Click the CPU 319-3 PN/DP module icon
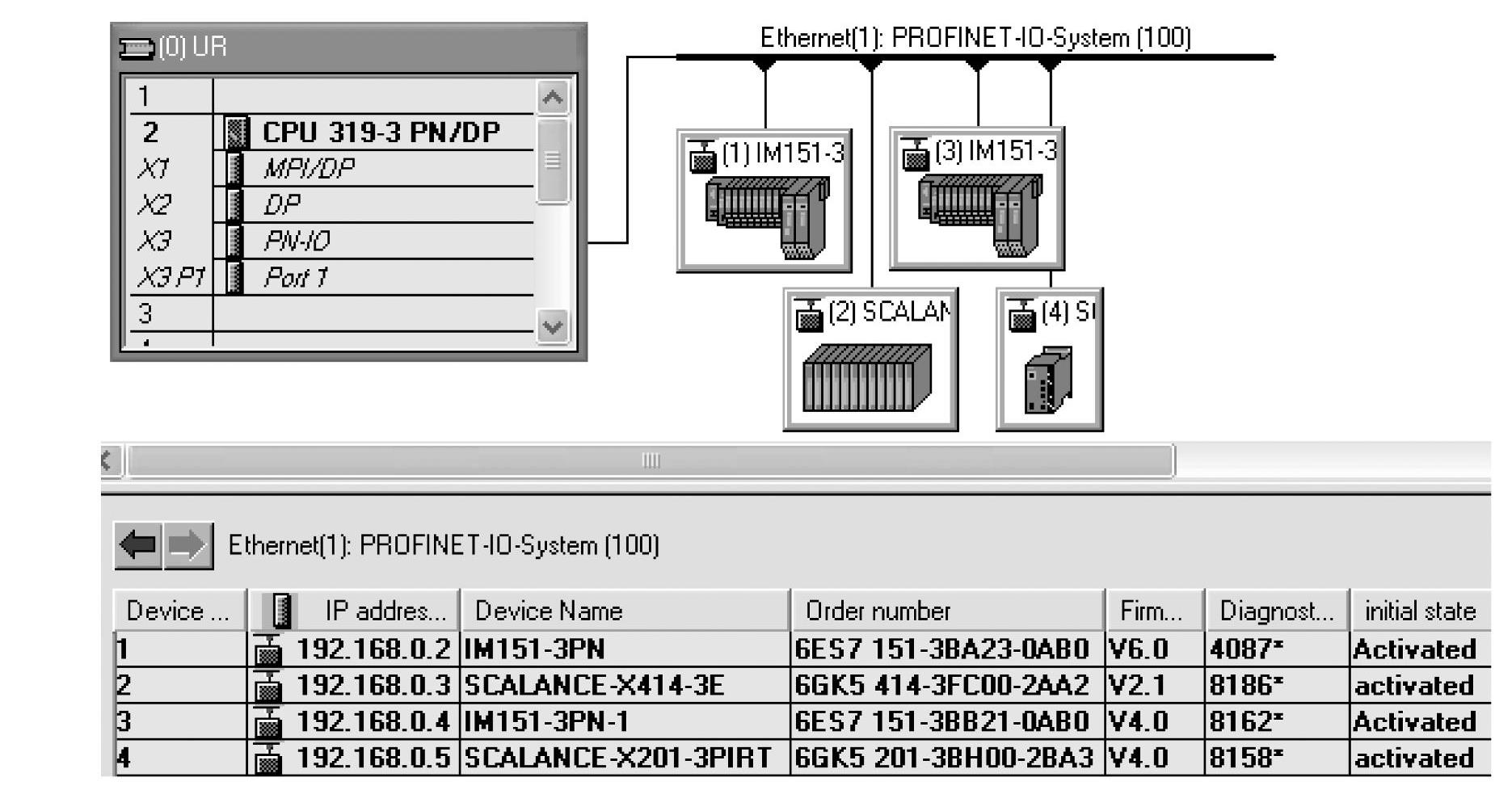 [x=236, y=132]
